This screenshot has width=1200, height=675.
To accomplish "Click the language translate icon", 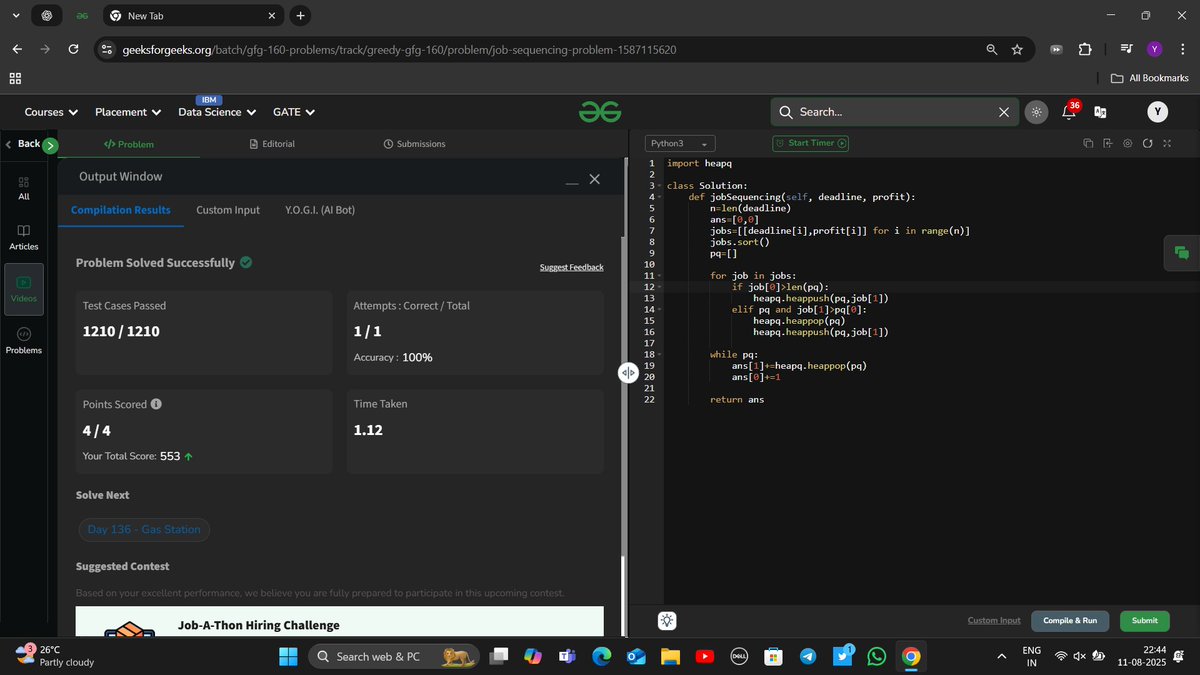I will (1101, 112).
